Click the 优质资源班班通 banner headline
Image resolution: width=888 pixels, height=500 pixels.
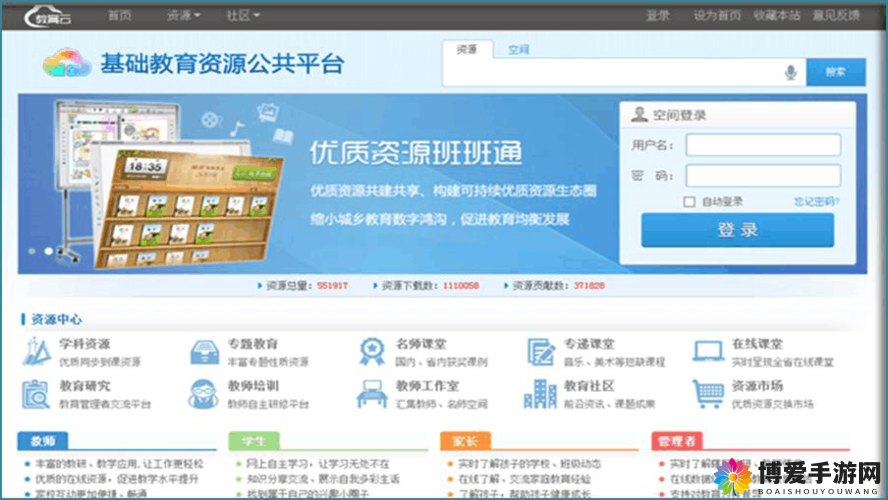416,153
